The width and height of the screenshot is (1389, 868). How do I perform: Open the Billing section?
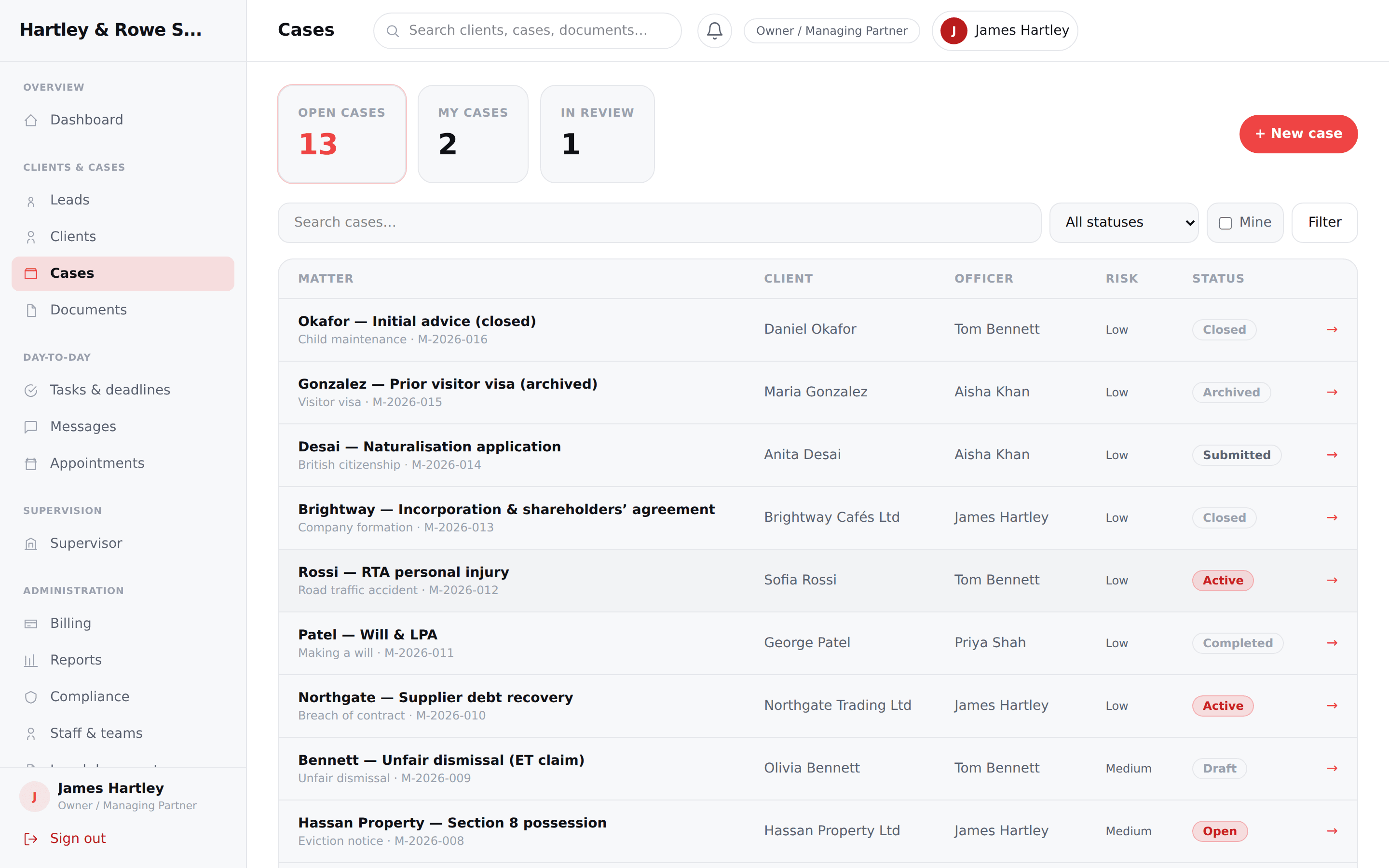(x=123, y=624)
